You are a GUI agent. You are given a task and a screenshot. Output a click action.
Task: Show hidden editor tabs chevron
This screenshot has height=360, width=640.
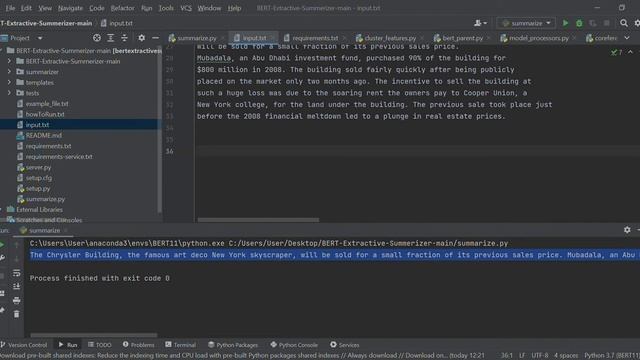627,38
